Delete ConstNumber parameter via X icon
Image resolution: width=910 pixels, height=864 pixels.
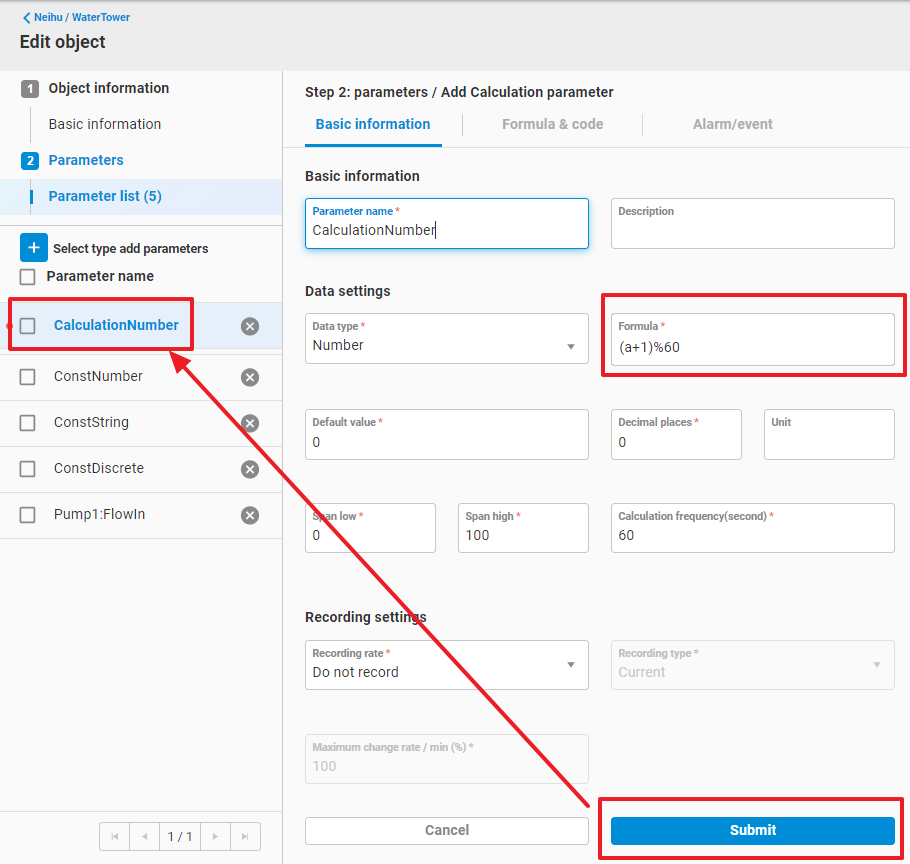(x=250, y=377)
